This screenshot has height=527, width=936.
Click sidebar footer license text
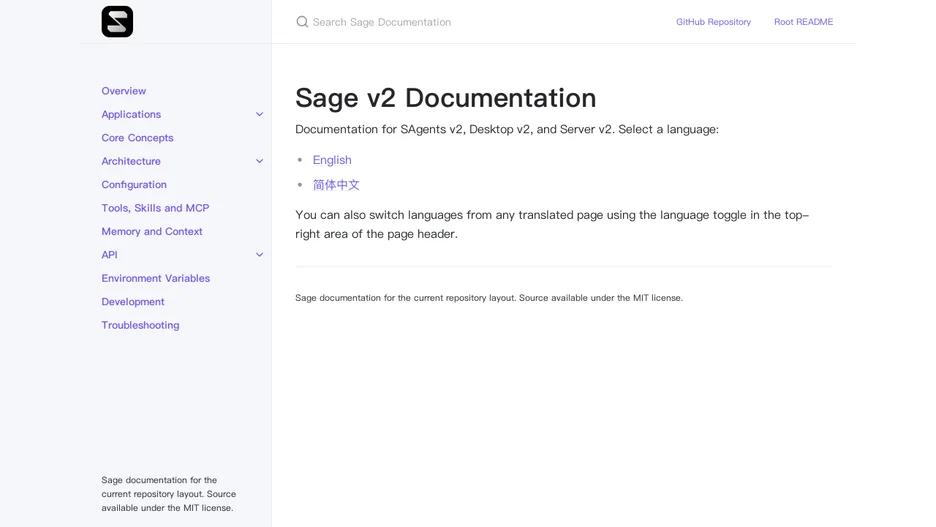pyautogui.click(x=168, y=494)
